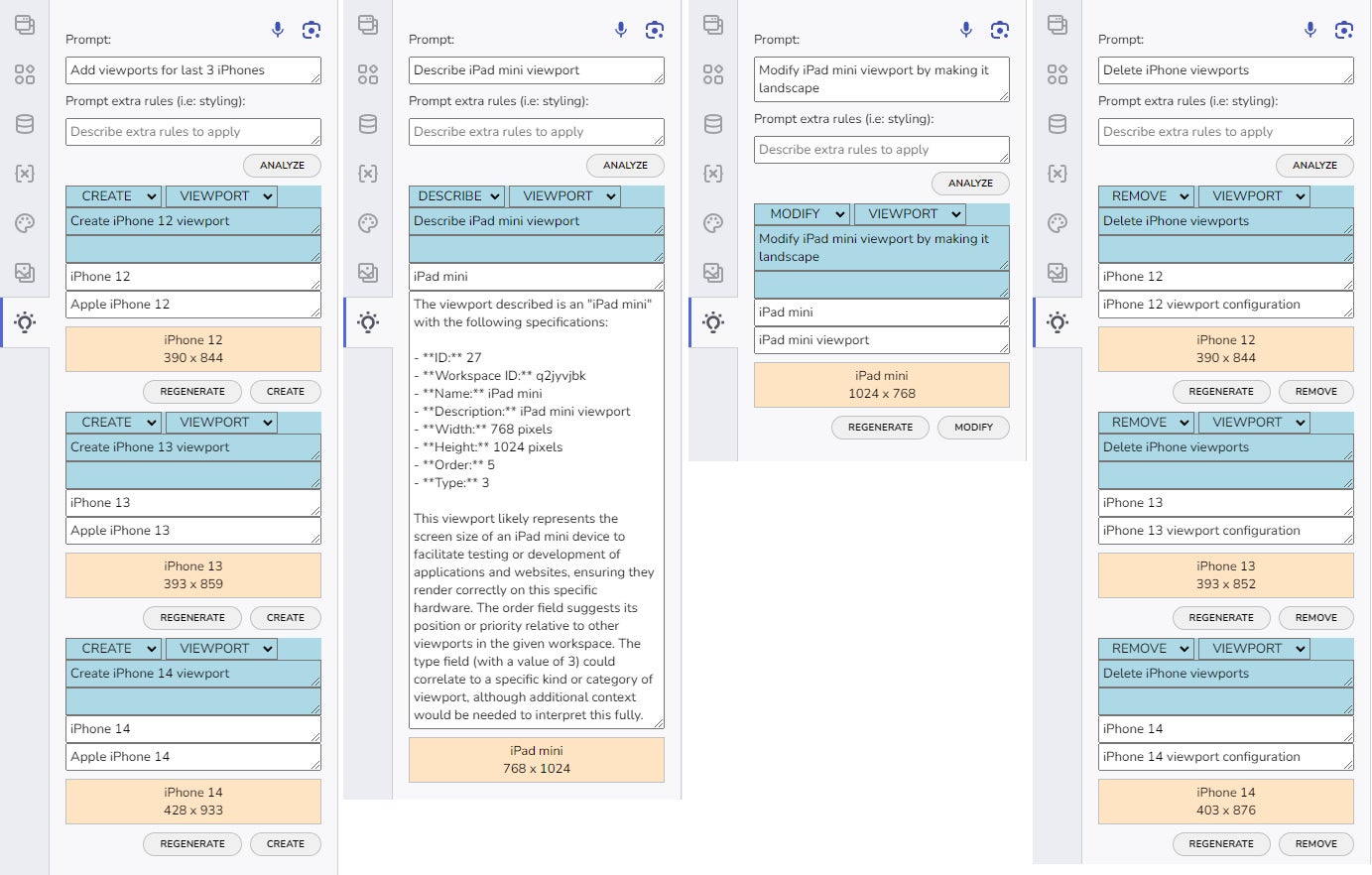The height and width of the screenshot is (875, 1372).
Task: Click capture icon in Modify iPad mini panel
Action: 1000,30
